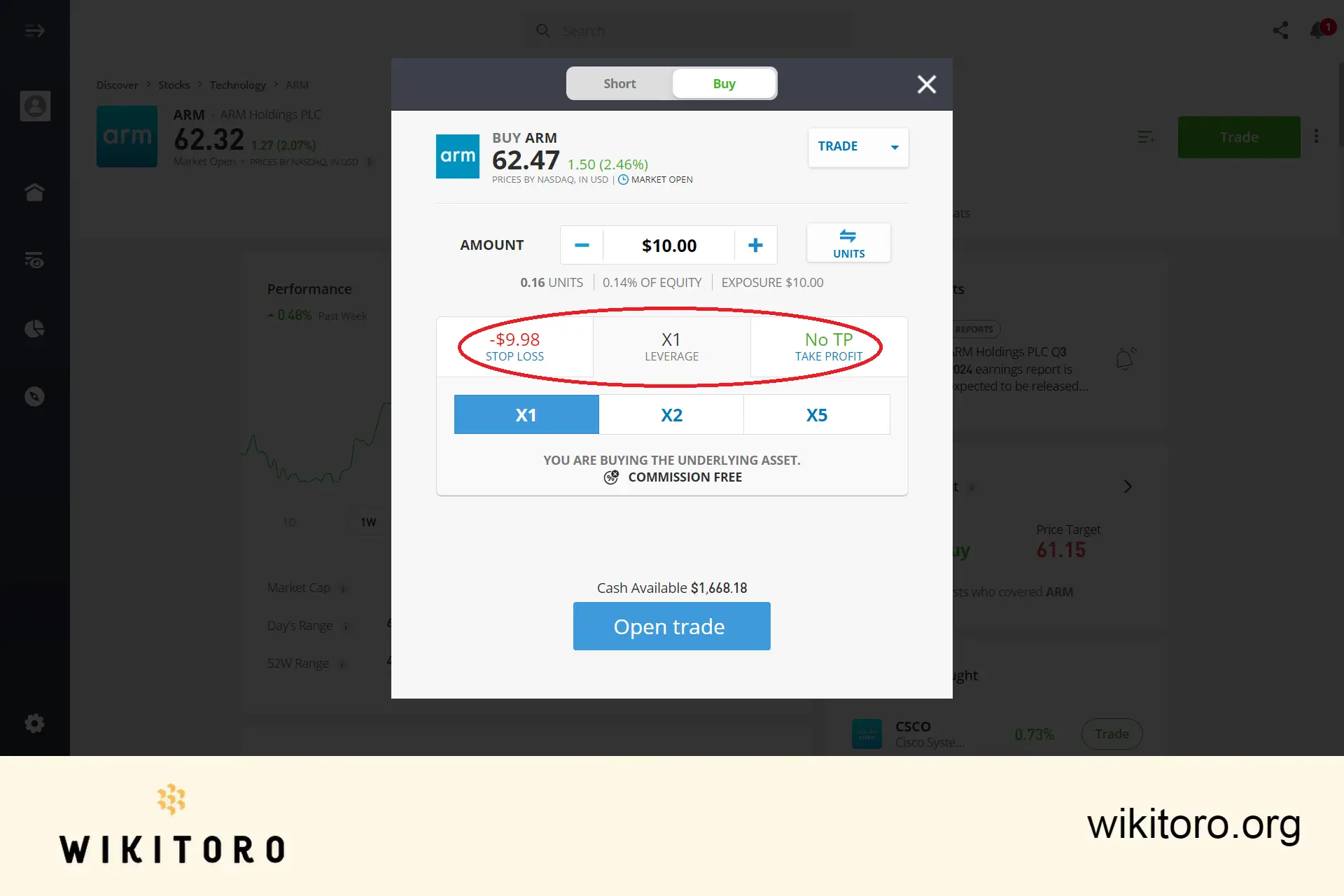Toggle the X1 leverage button on
Screen dimensions: 1344x896
point(526,414)
